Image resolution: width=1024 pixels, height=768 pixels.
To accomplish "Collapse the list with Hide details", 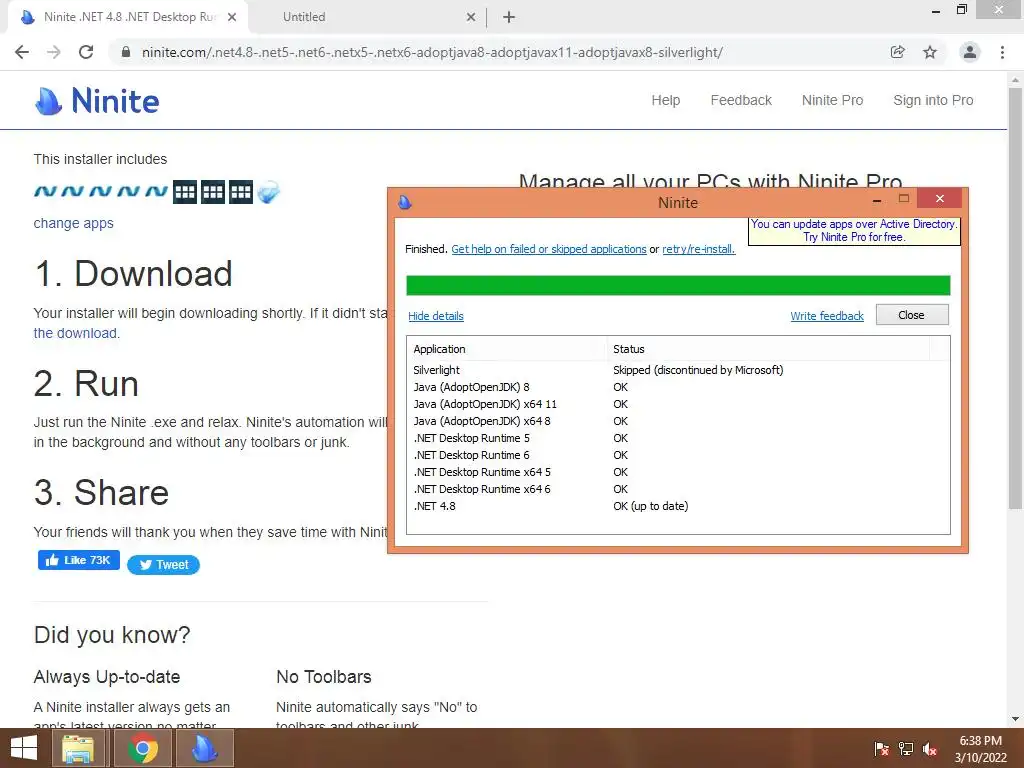I will (x=436, y=316).
